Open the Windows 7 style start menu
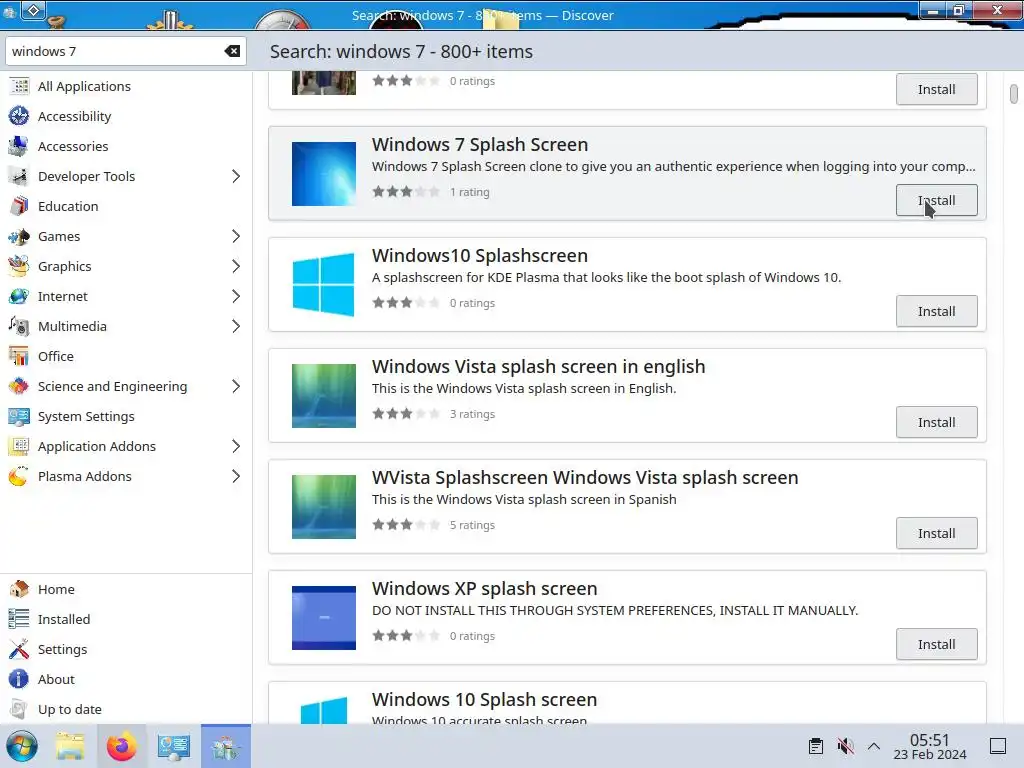Image resolution: width=1024 pixels, height=768 pixels. pyautogui.click(x=22, y=746)
